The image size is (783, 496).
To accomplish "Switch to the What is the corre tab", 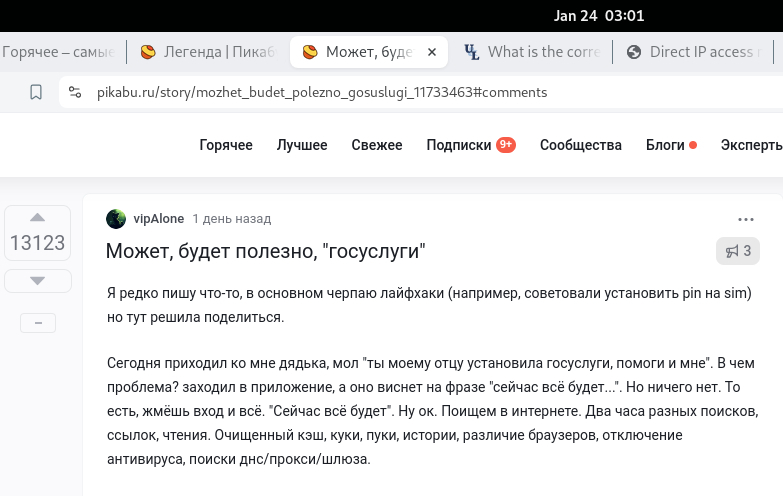I will [x=530, y=52].
